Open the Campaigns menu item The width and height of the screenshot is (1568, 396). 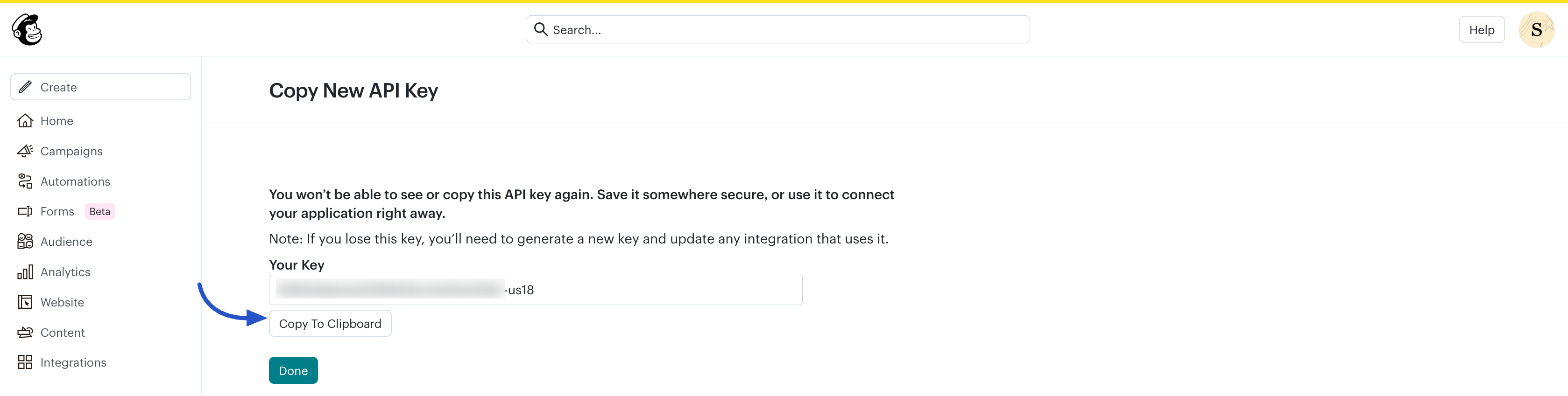tap(71, 151)
